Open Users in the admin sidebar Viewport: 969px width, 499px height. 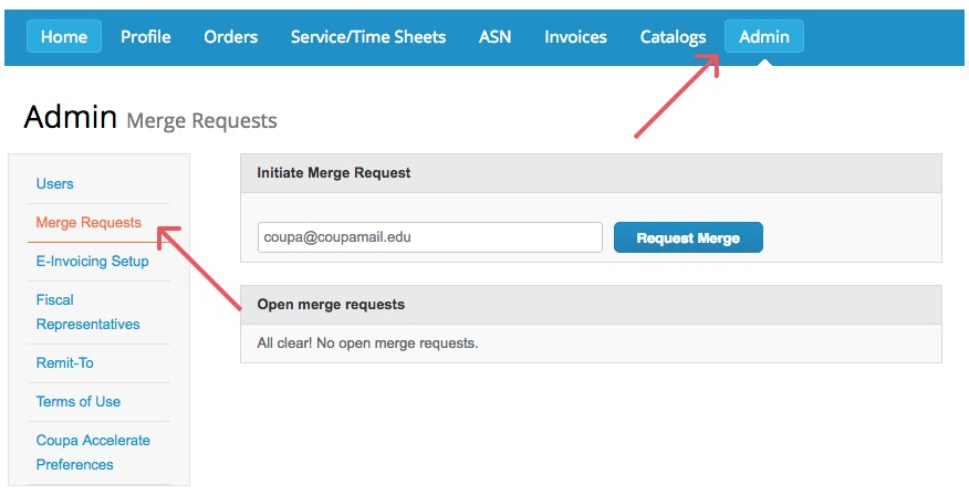coord(55,184)
